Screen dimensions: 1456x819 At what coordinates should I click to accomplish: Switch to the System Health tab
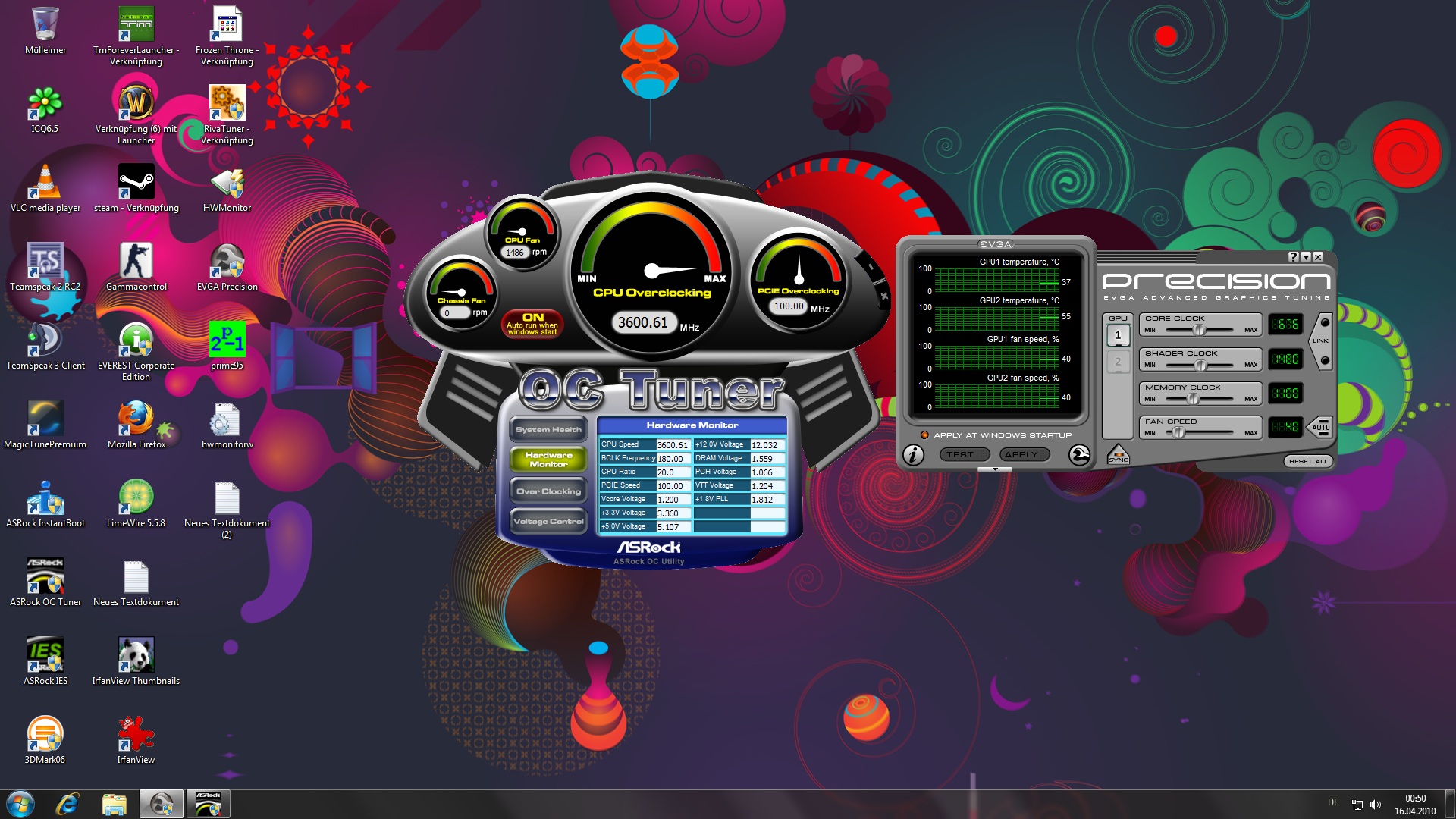(548, 430)
